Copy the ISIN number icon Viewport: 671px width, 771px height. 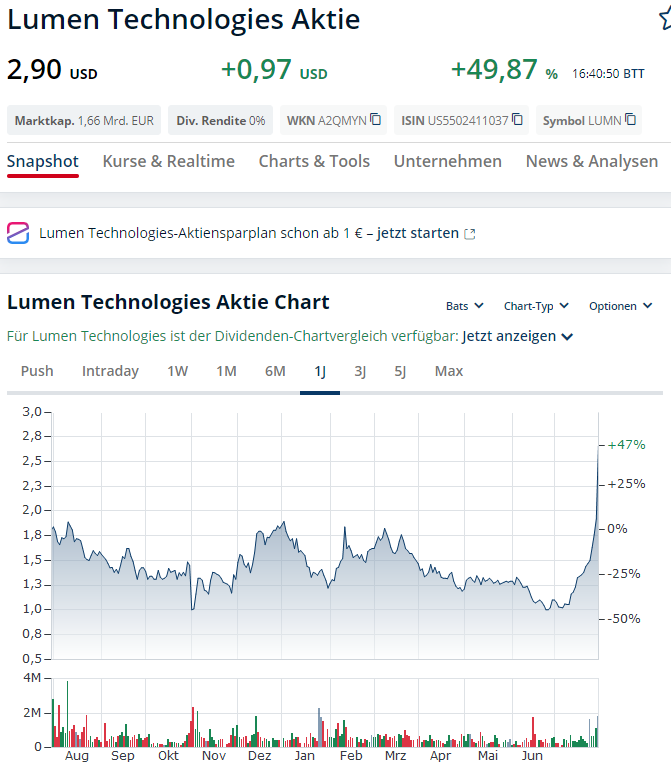[518, 120]
